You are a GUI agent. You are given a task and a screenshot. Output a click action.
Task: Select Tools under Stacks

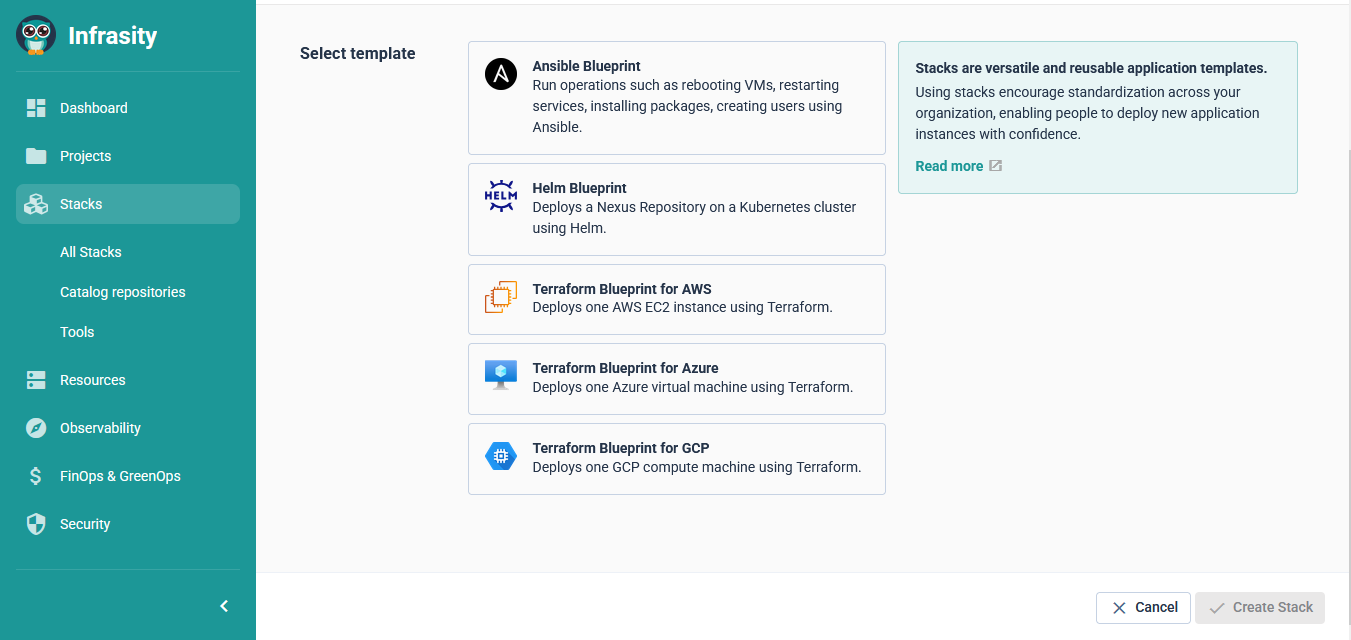coord(77,332)
